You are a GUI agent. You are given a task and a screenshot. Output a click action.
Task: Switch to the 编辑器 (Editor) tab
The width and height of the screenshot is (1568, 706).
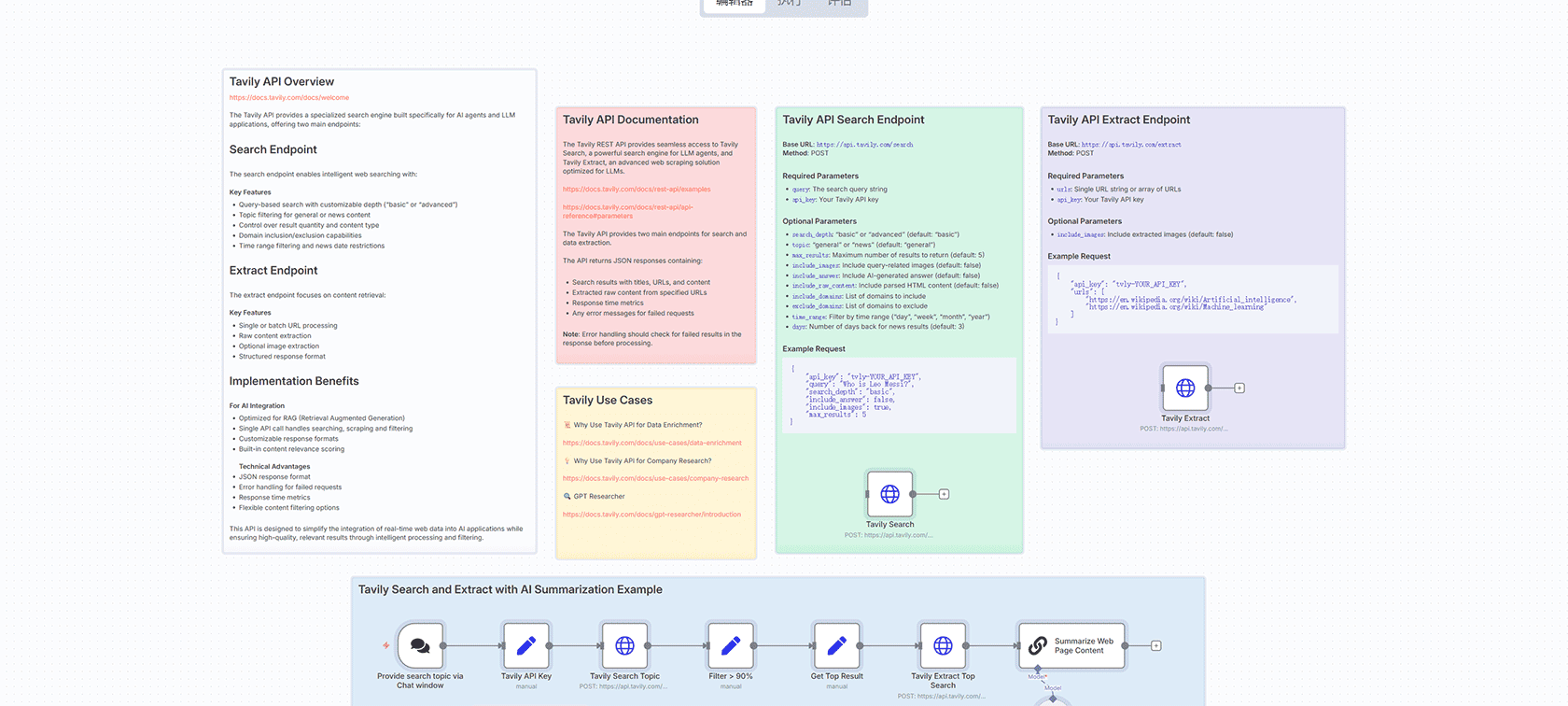734,5
